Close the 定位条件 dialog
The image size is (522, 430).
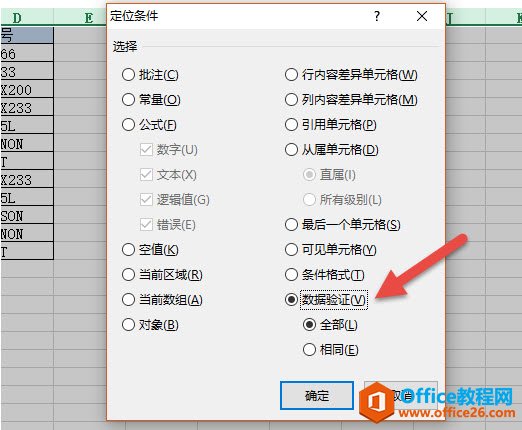pos(422,16)
